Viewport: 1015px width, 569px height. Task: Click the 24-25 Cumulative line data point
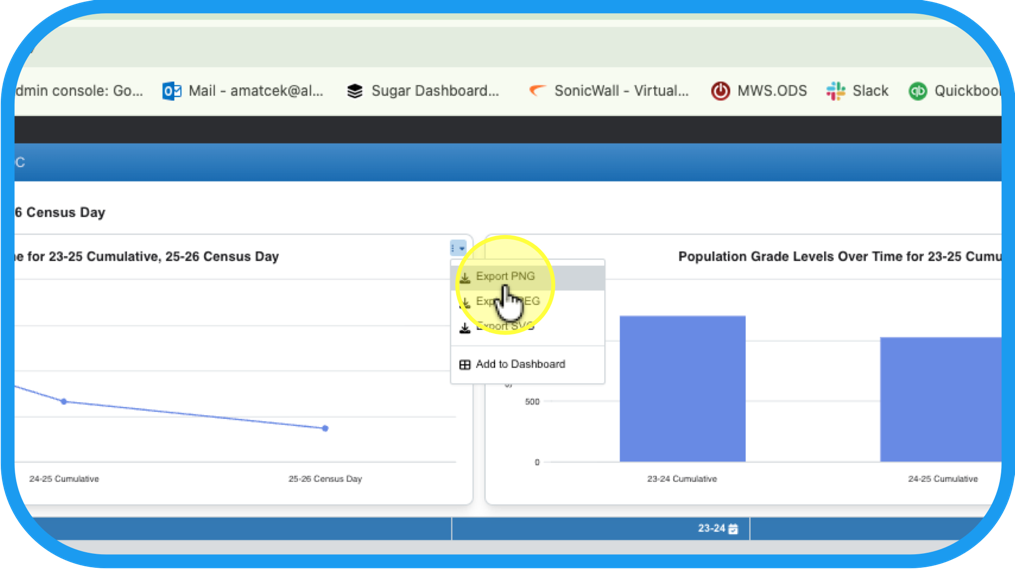(x=64, y=401)
